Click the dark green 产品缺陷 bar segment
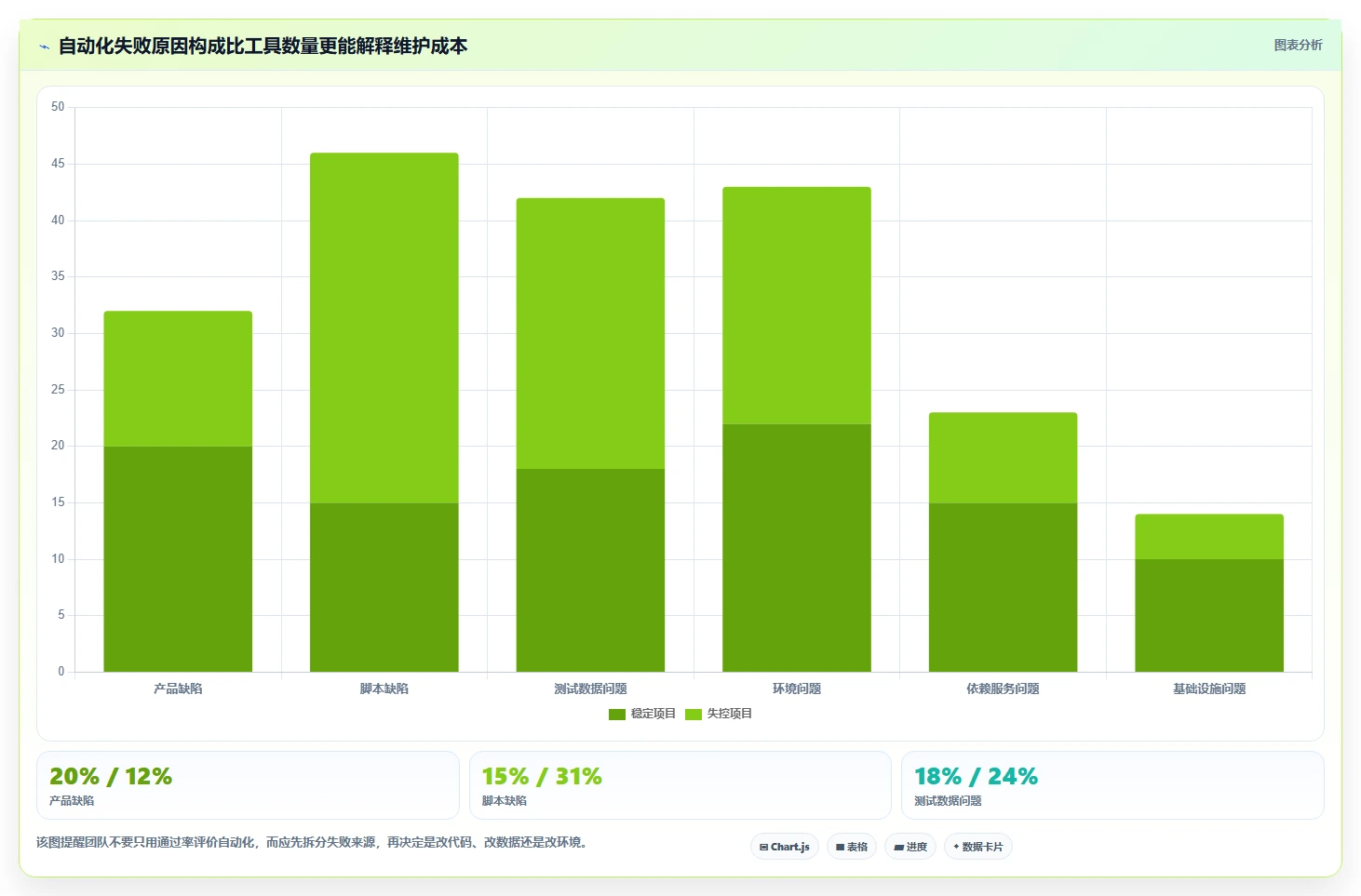 coord(178,559)
